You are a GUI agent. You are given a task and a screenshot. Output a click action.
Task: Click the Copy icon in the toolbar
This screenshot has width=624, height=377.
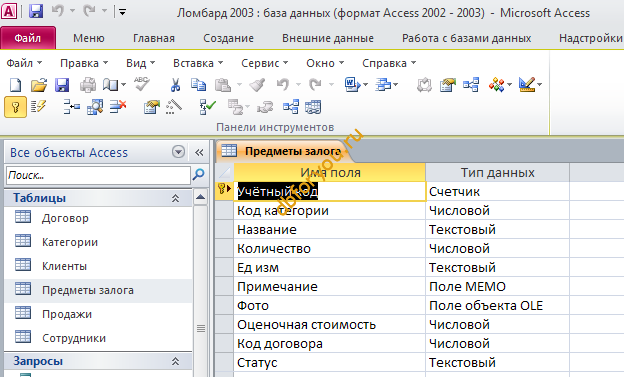pos(198,84)
